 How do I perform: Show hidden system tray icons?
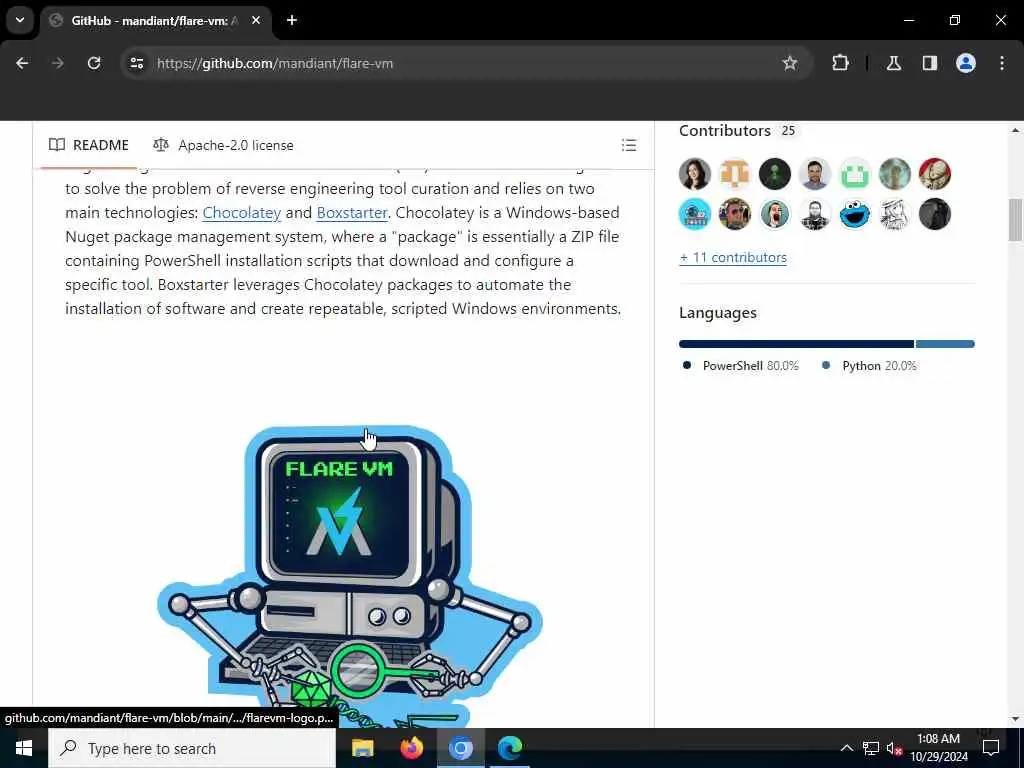tap(846, 748)
